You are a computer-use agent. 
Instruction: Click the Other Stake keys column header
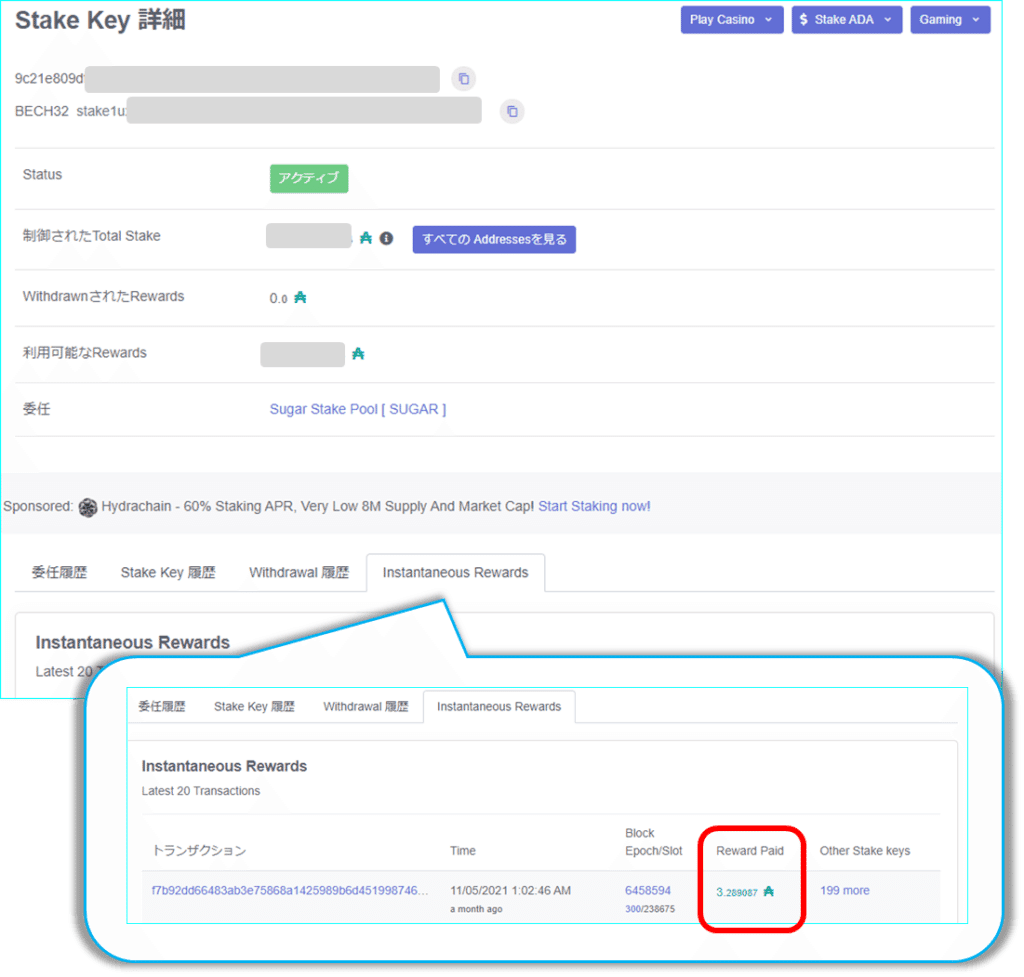click(x=865, y=851)
